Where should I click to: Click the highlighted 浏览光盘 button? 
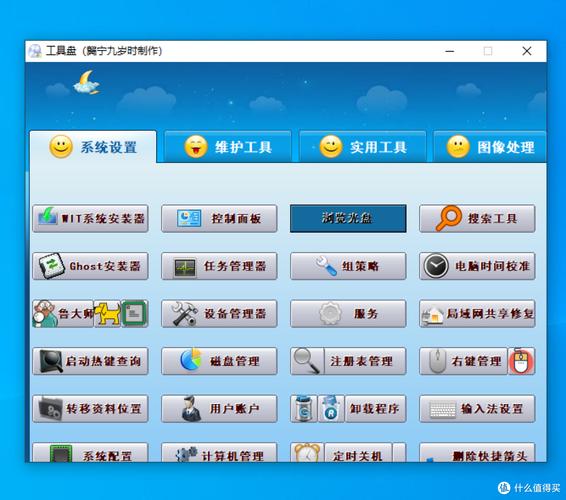pyautogui.click(x=348, y=218)
